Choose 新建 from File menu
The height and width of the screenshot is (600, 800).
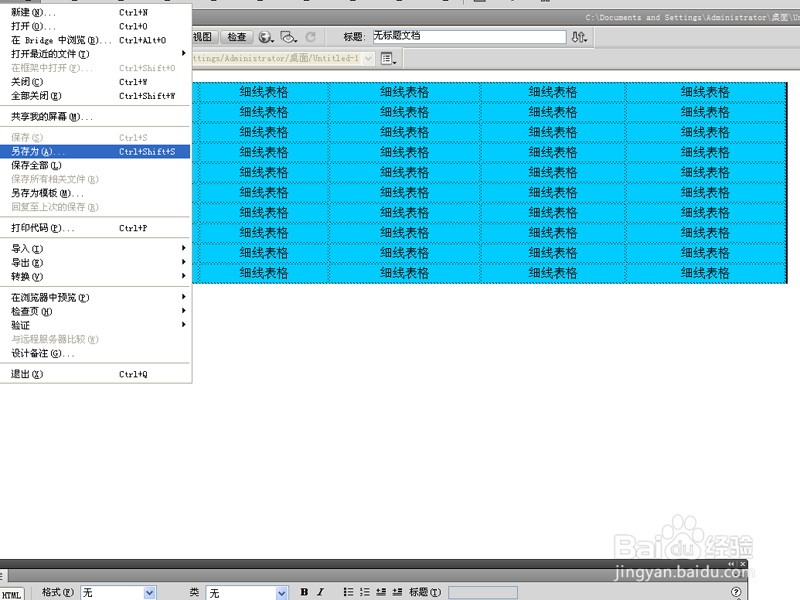(x=95, y=12)
